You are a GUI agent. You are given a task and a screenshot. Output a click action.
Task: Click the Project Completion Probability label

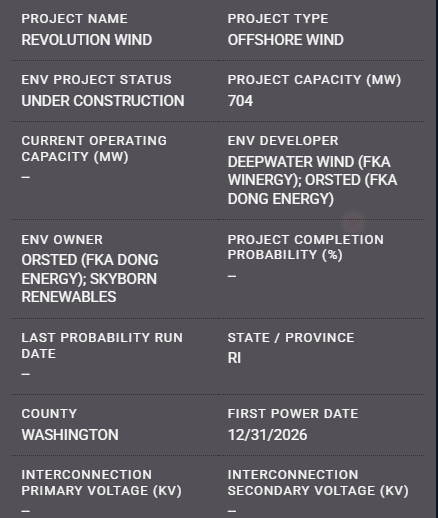(x=306, y=247)
